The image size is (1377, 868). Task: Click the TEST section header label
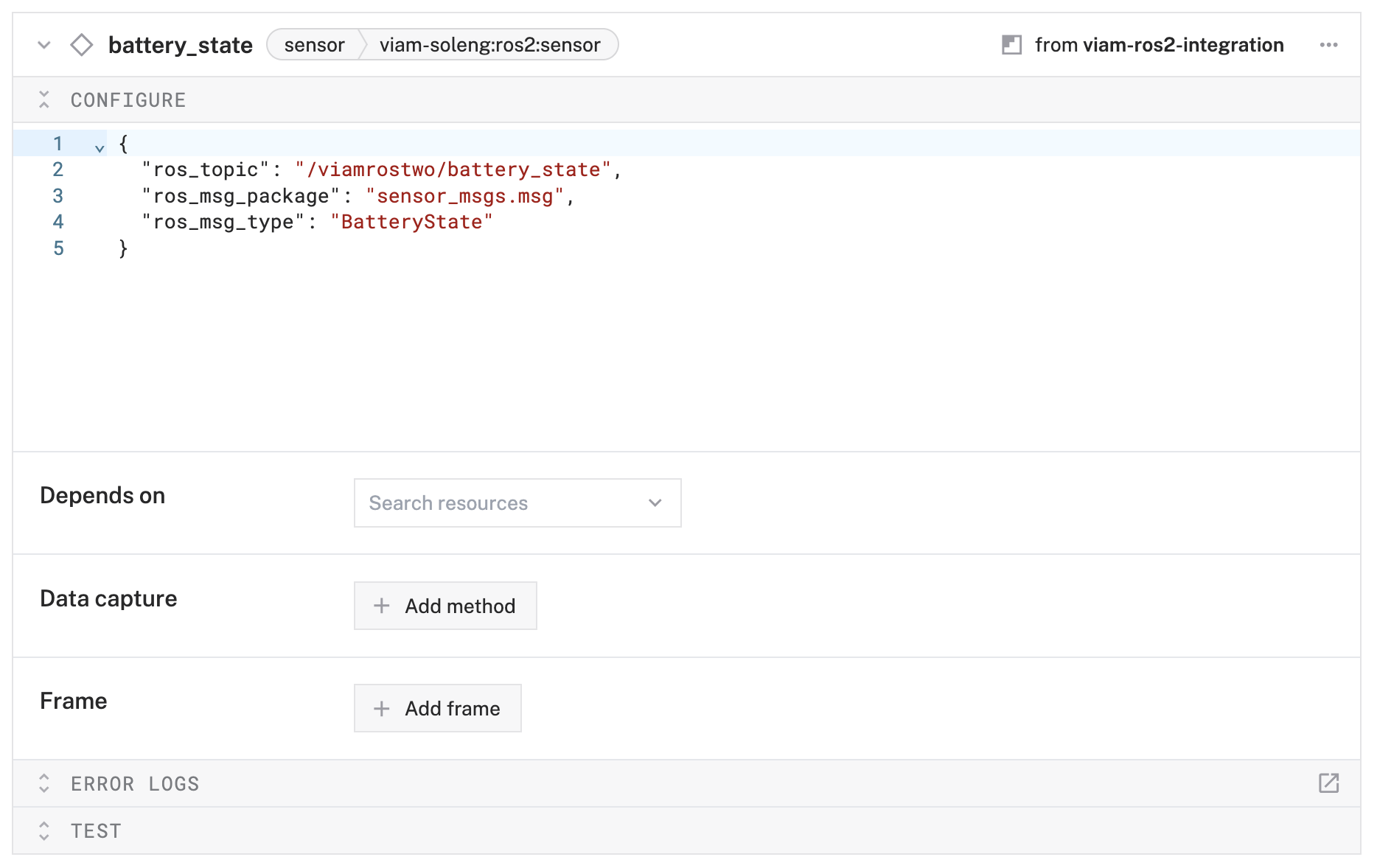pyautogui.click(x=96, y=831)
